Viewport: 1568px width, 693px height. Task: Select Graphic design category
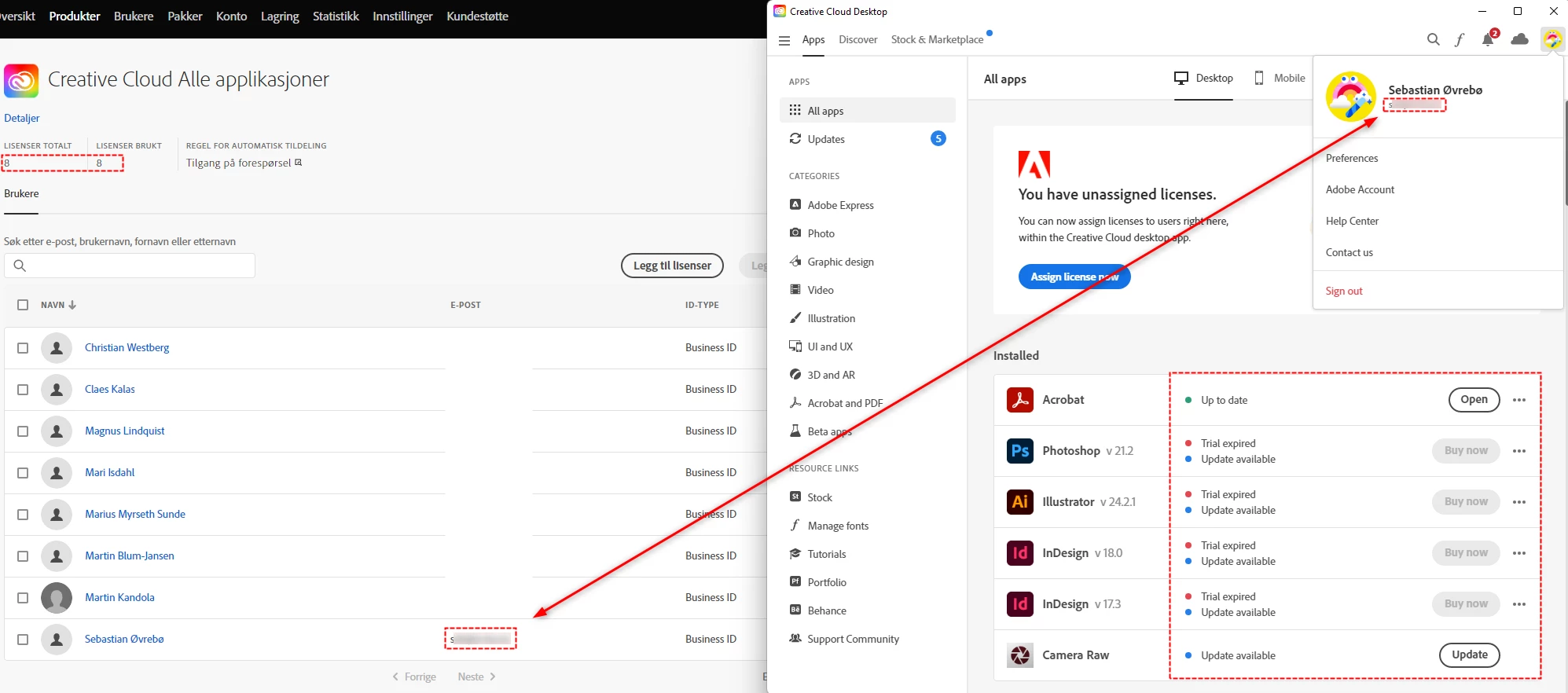pyautogui.click(x=840, y=262)
